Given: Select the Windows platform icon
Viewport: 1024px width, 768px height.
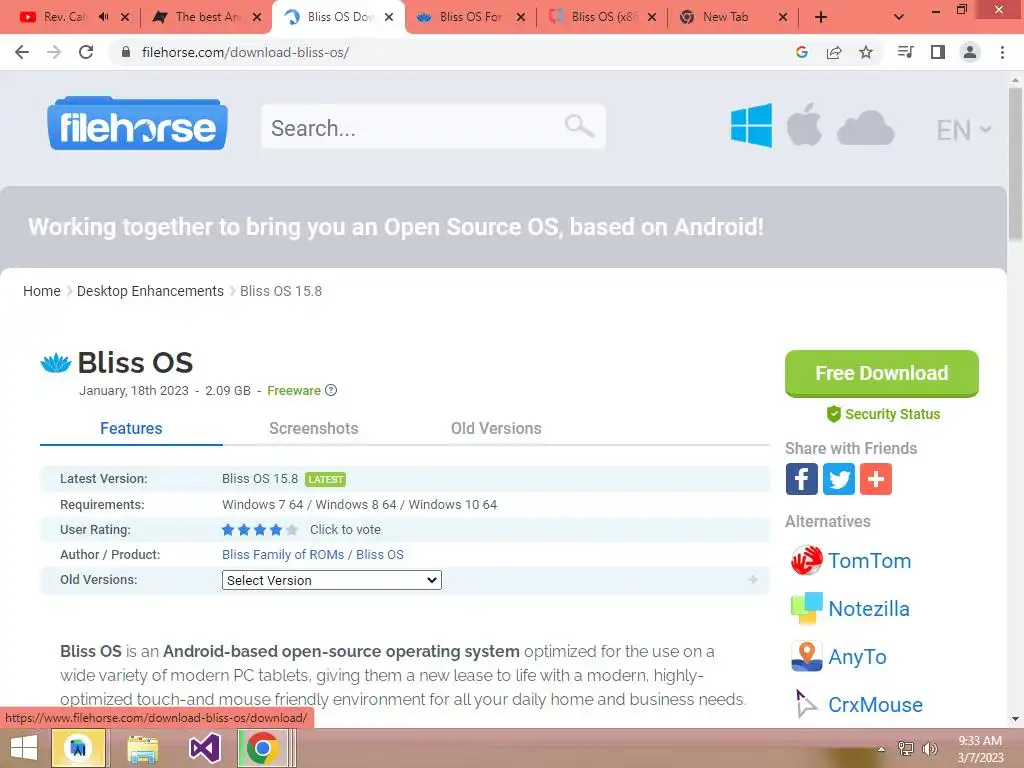Looking at the screenshot, I should tap(751, 125).
